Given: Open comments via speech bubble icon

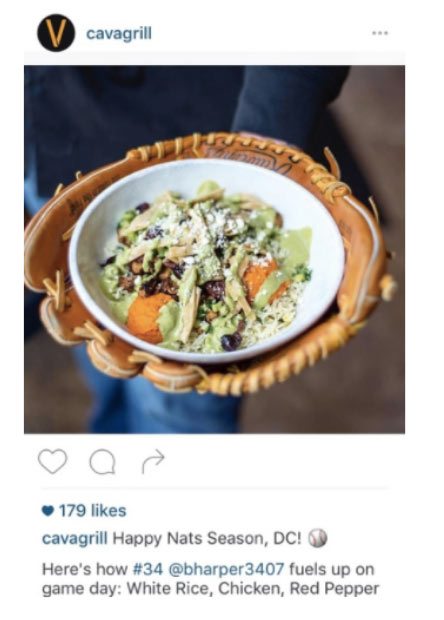Looking at the screenshot, I should pyautogui.click(x=102, y=461).
